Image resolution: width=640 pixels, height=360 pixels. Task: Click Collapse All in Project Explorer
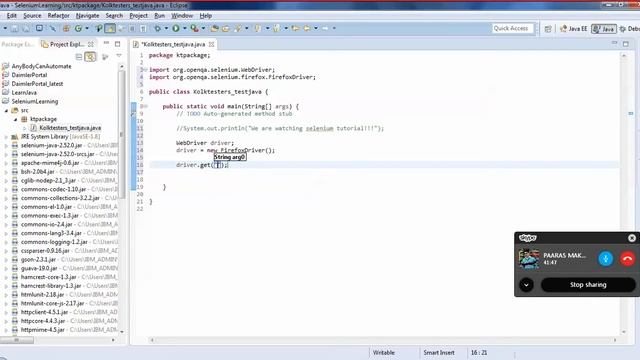[79, 57]
